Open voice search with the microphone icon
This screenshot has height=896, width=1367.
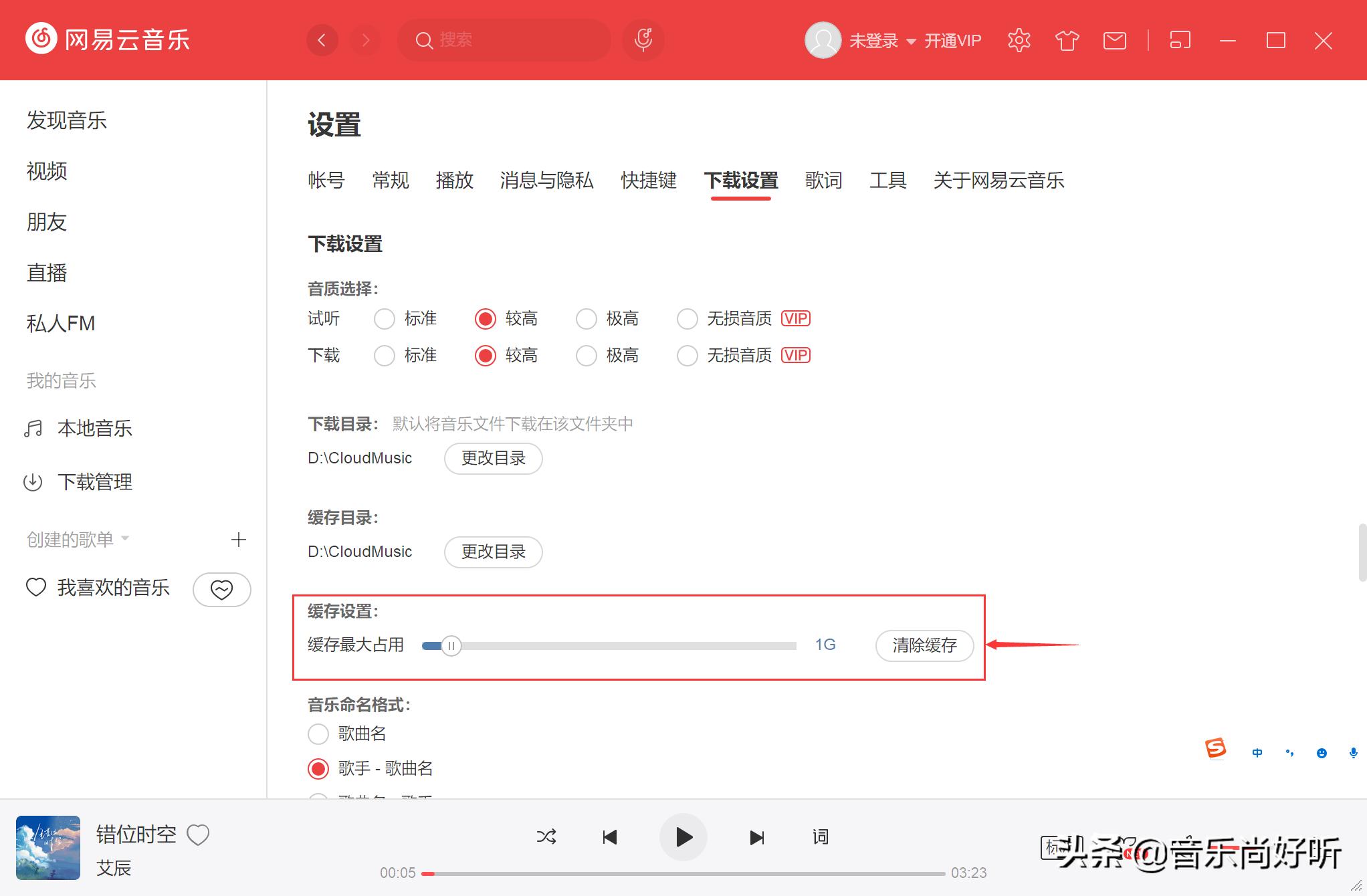[643, 39]
